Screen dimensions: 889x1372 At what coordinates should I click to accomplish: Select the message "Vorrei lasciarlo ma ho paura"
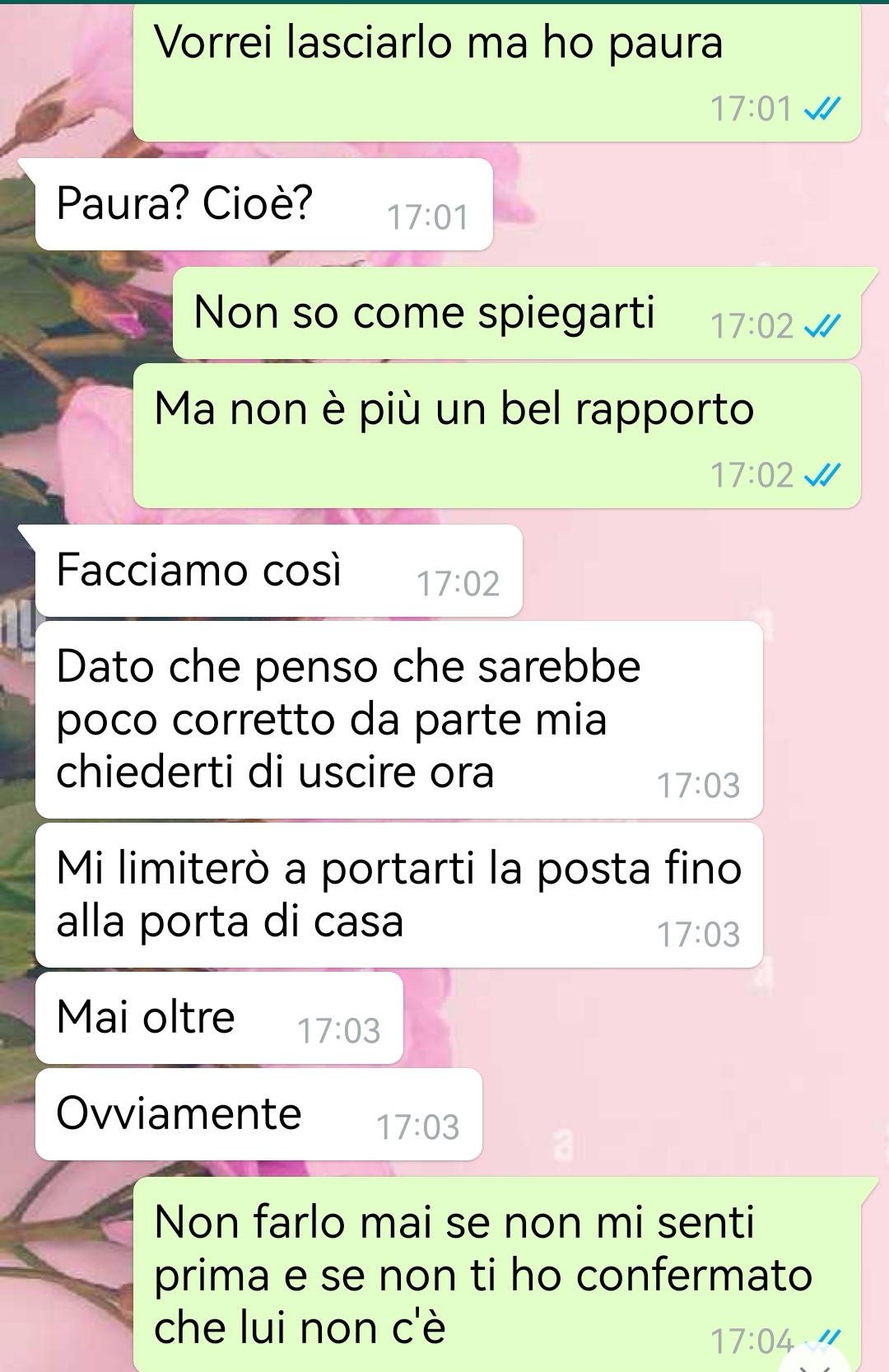point(497,72)
